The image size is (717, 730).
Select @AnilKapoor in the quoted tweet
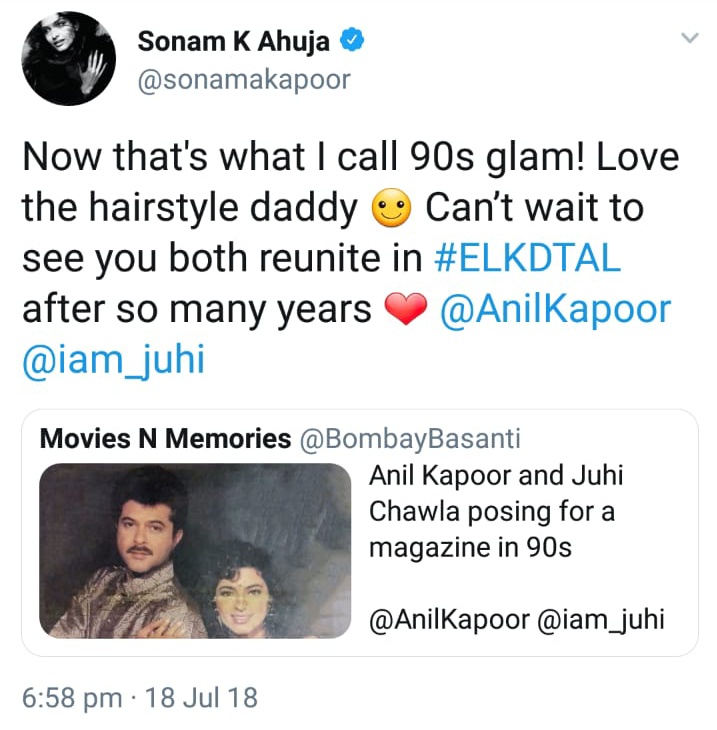(449, 620)
